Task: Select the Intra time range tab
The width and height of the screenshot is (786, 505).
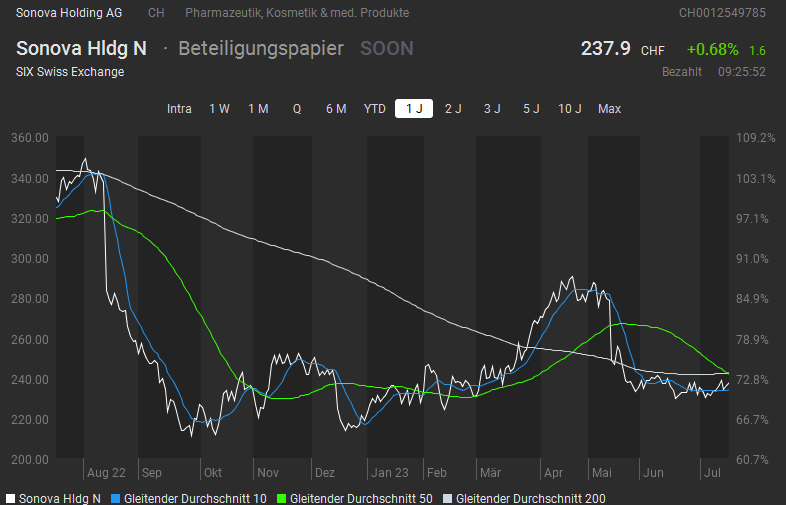Action: click(x=179, y=109)
